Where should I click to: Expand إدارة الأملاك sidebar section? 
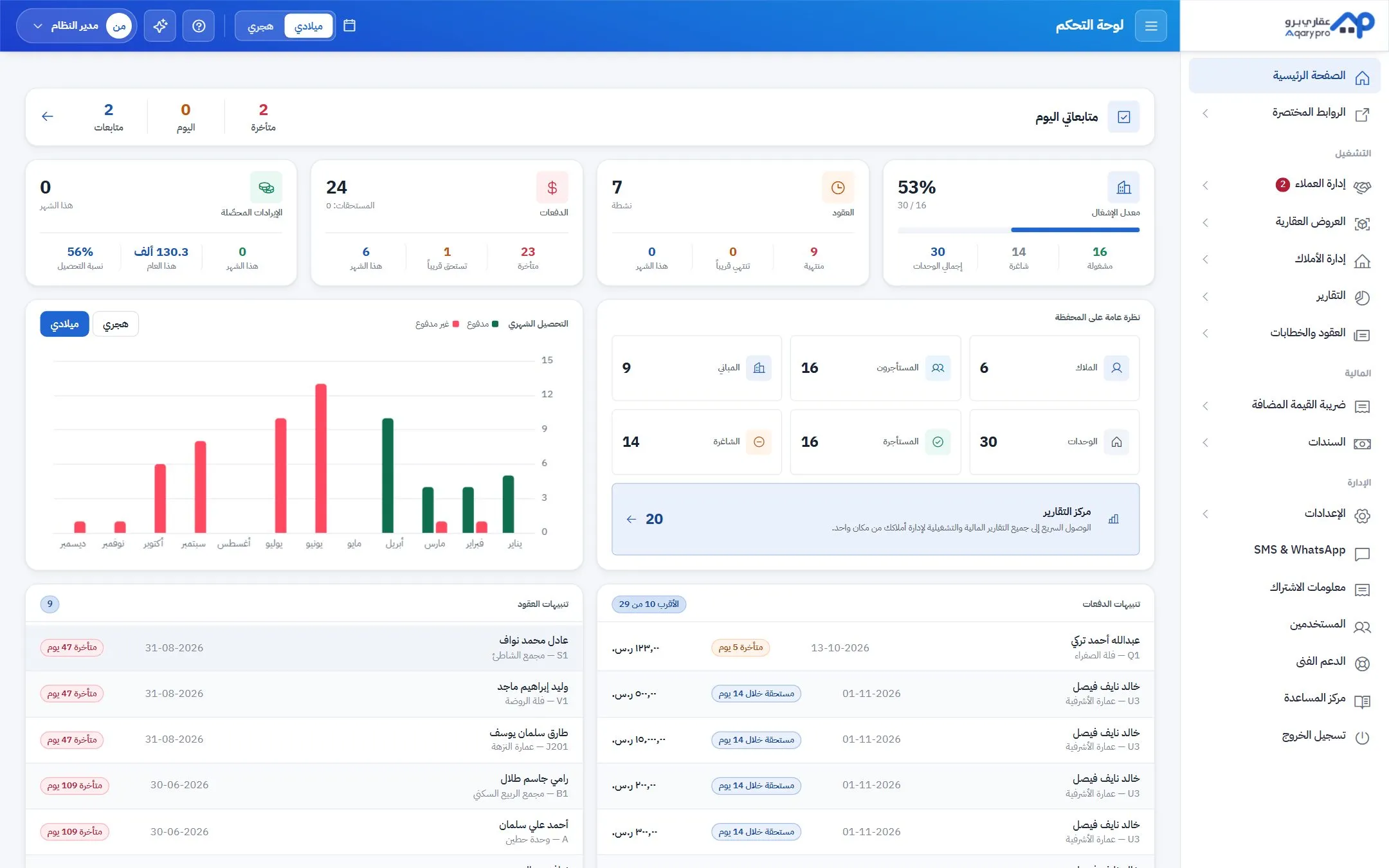pyautogui.click(x=1285, y=259)
